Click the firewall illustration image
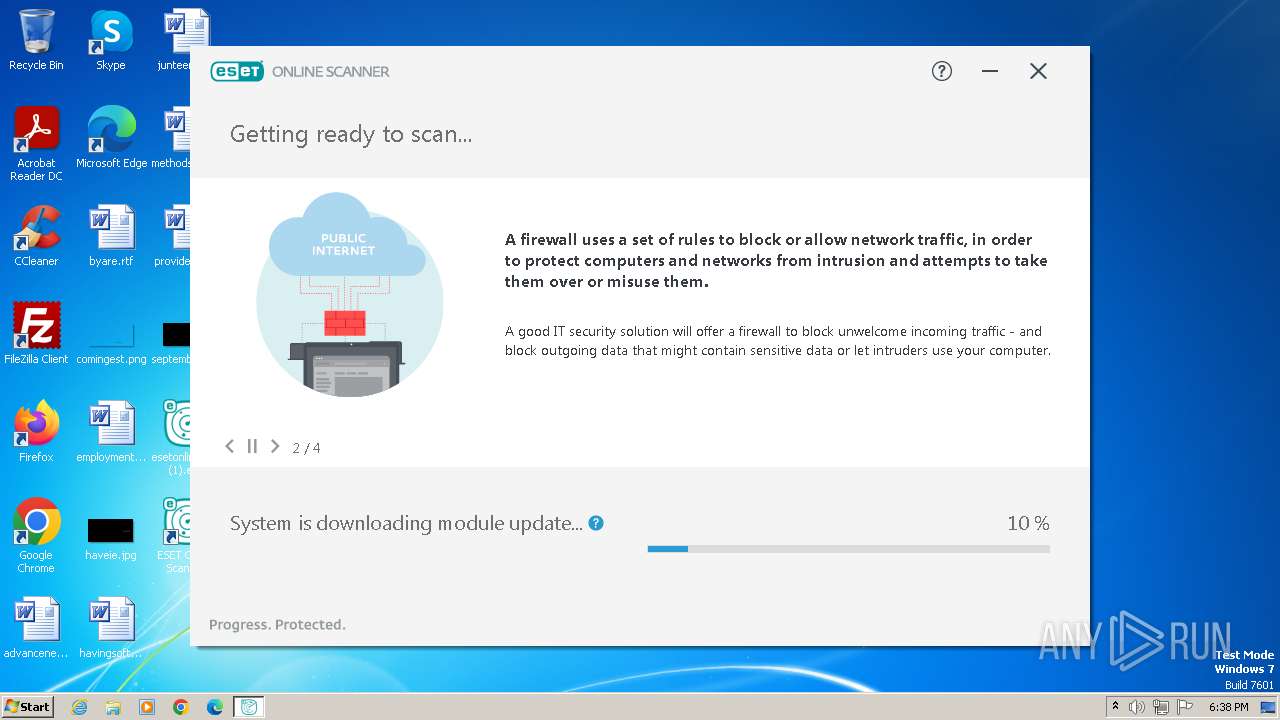 click(x=349, y=294)
